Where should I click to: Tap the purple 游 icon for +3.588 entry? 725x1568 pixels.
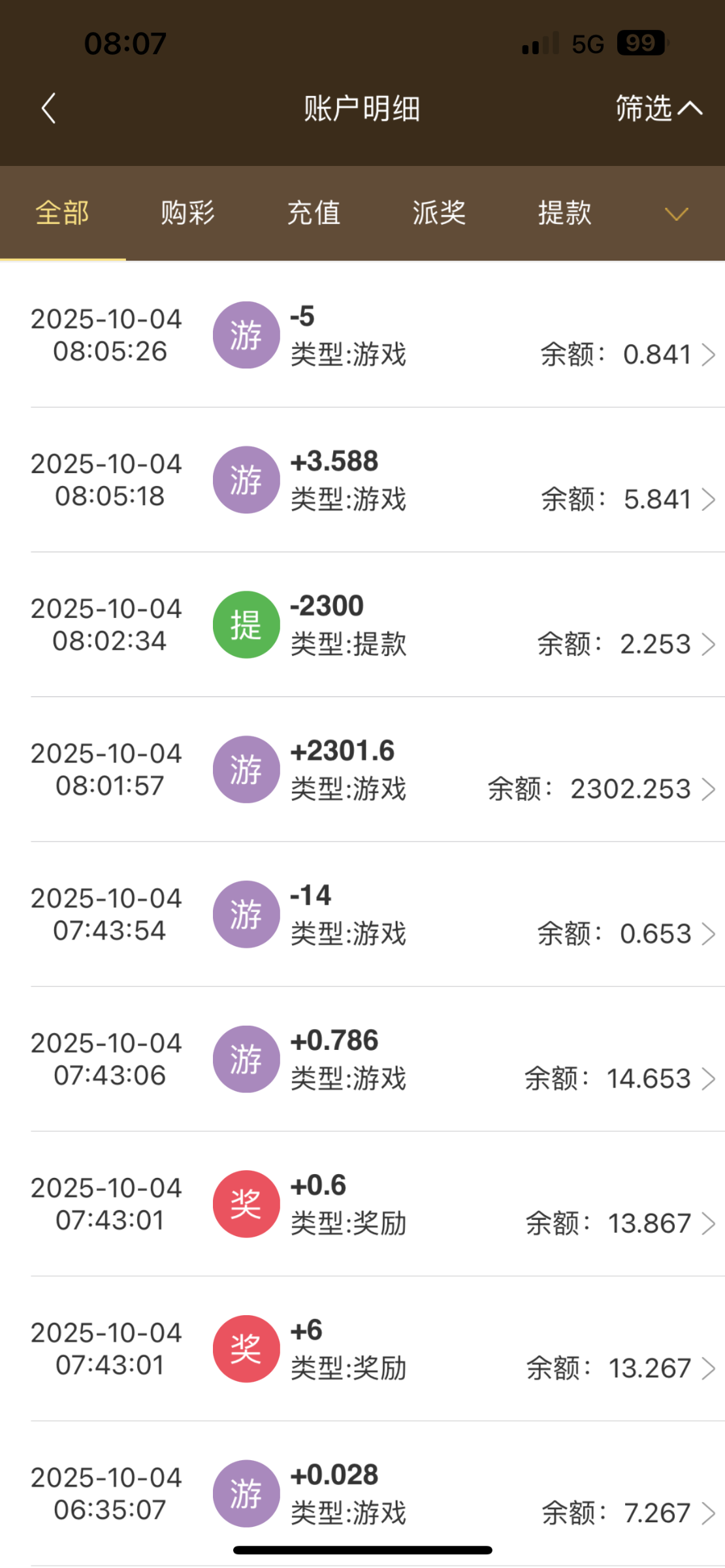pos(246,480)
